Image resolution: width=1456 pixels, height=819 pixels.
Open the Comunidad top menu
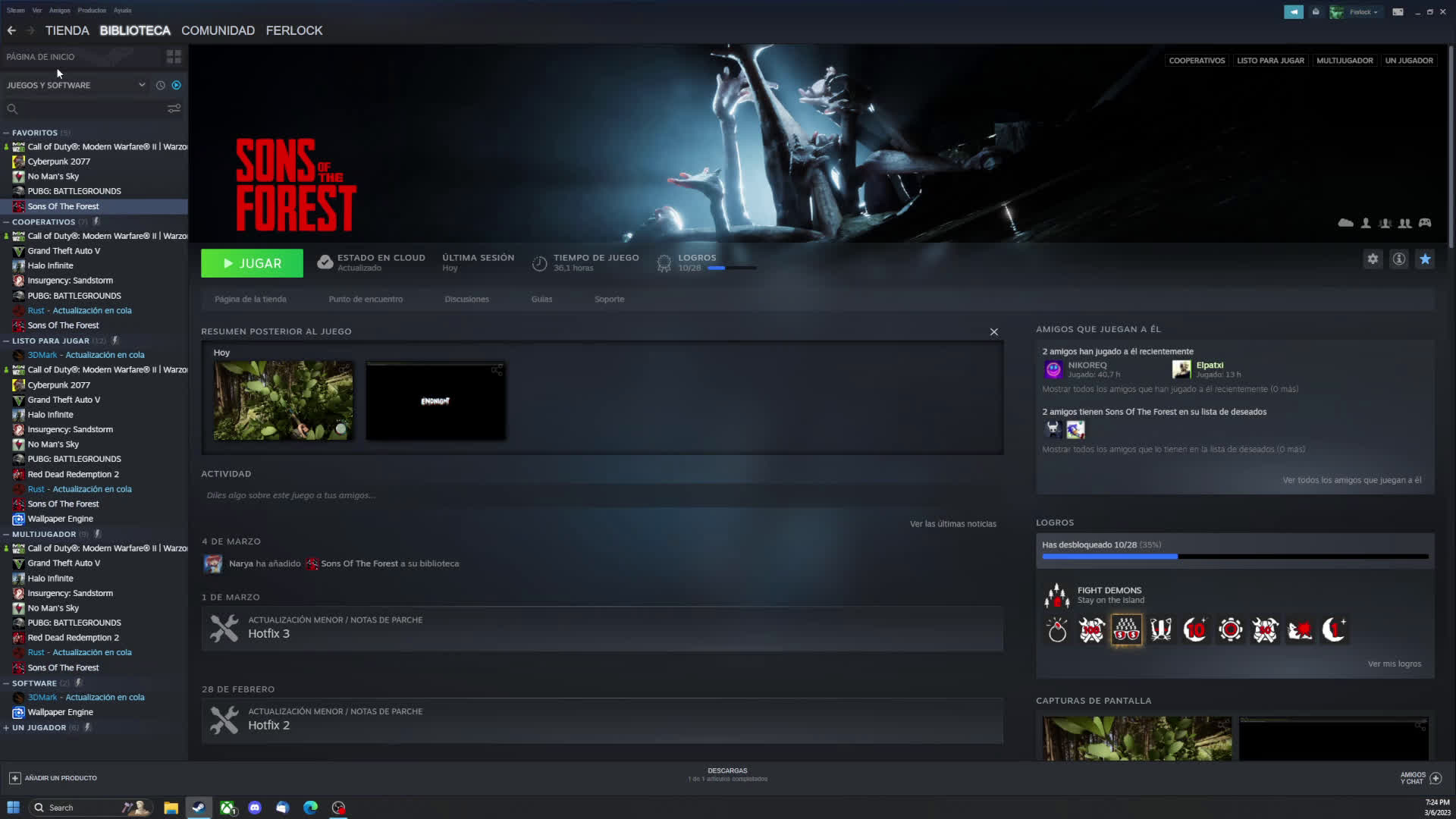[218, 31]
